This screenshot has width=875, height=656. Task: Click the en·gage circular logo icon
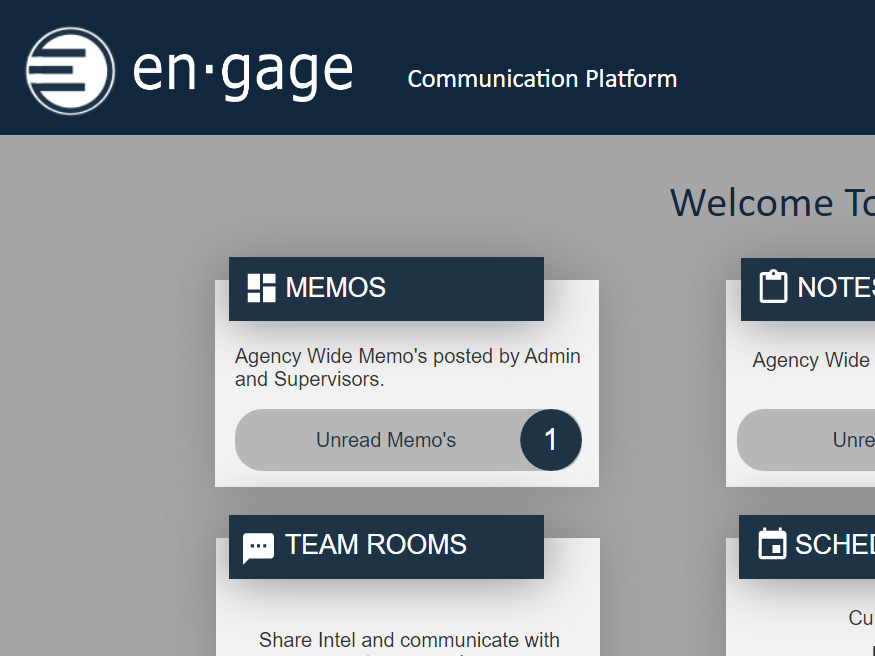(70, 71)
